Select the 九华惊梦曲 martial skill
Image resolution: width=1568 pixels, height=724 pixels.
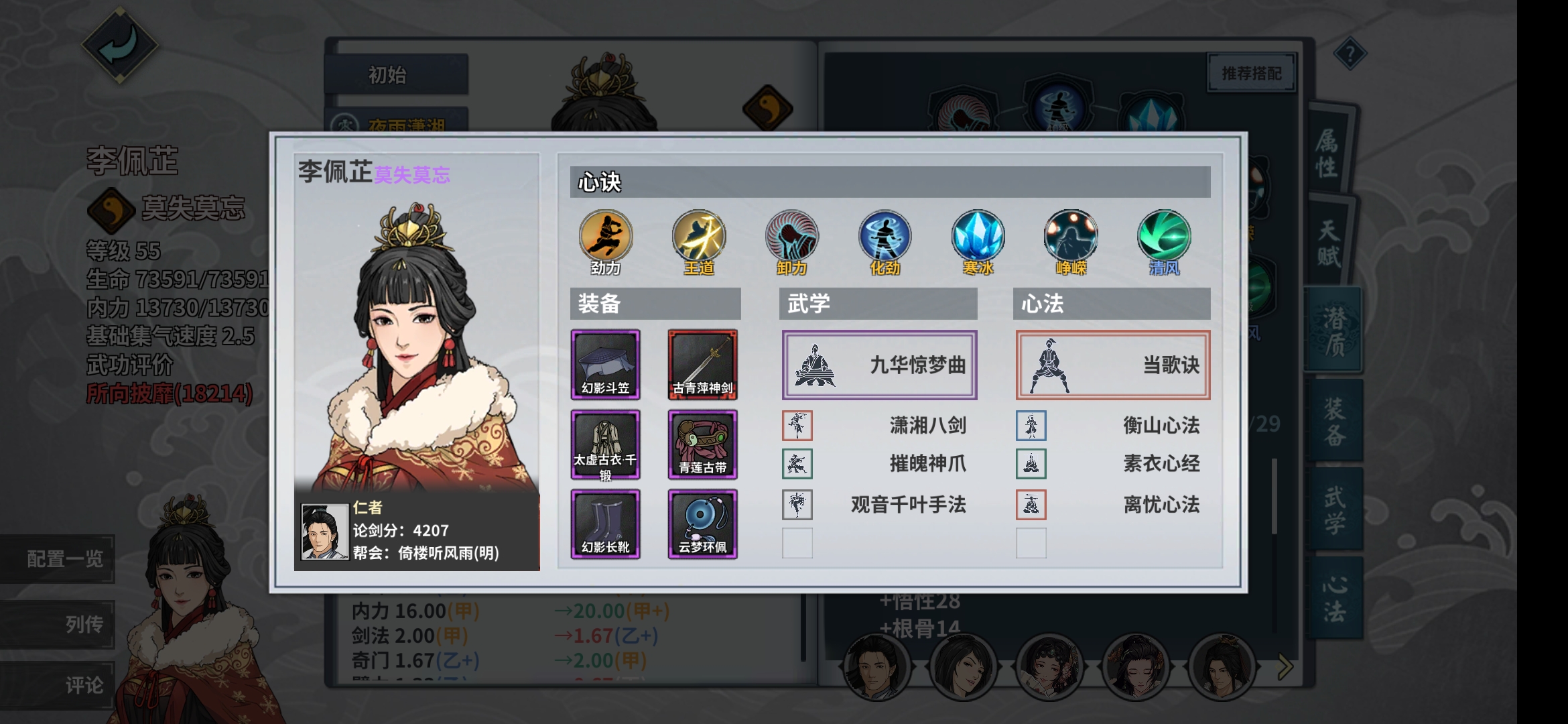(879, 365)
